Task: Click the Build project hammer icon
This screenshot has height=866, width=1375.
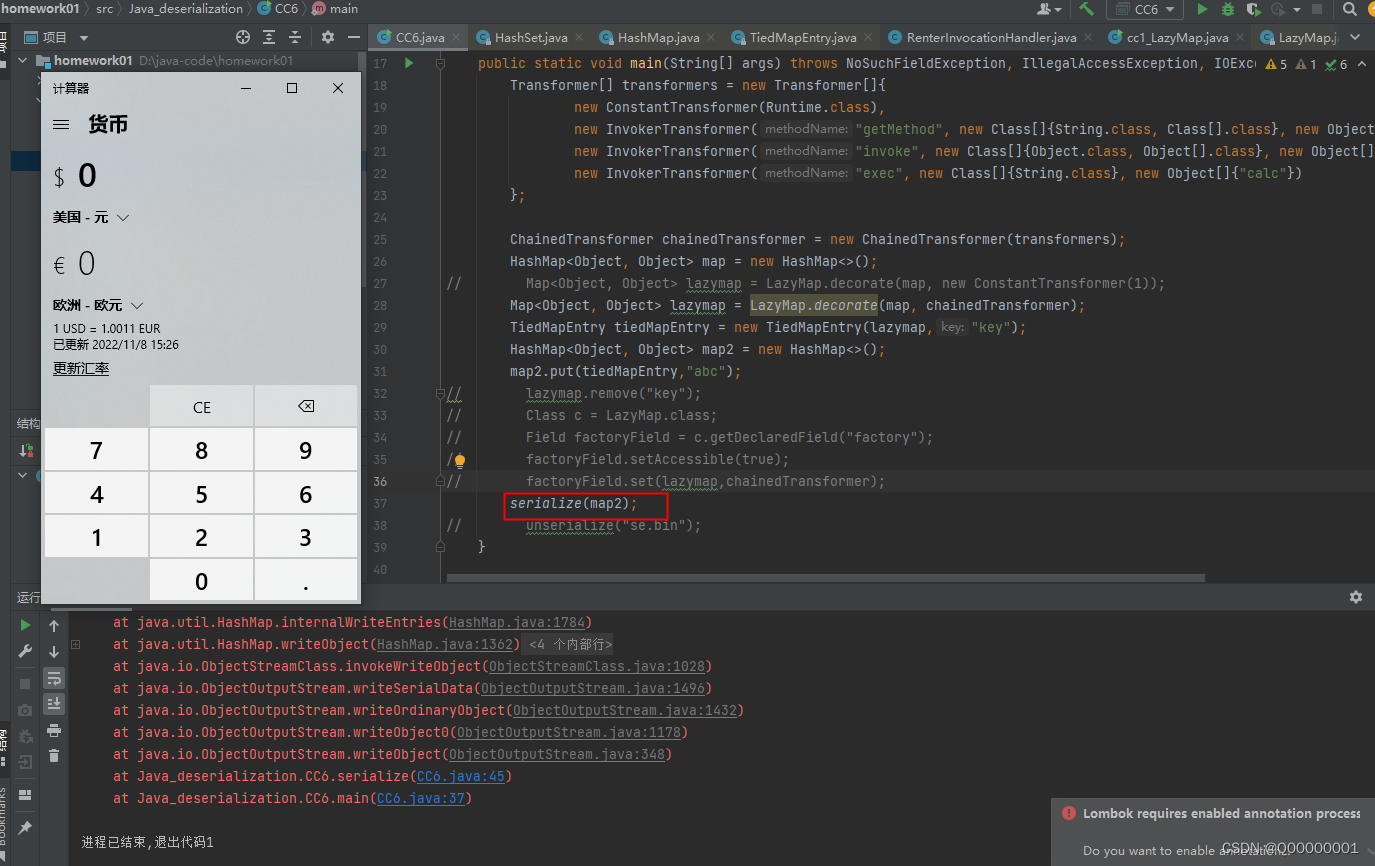Action: click(1086, 9)
